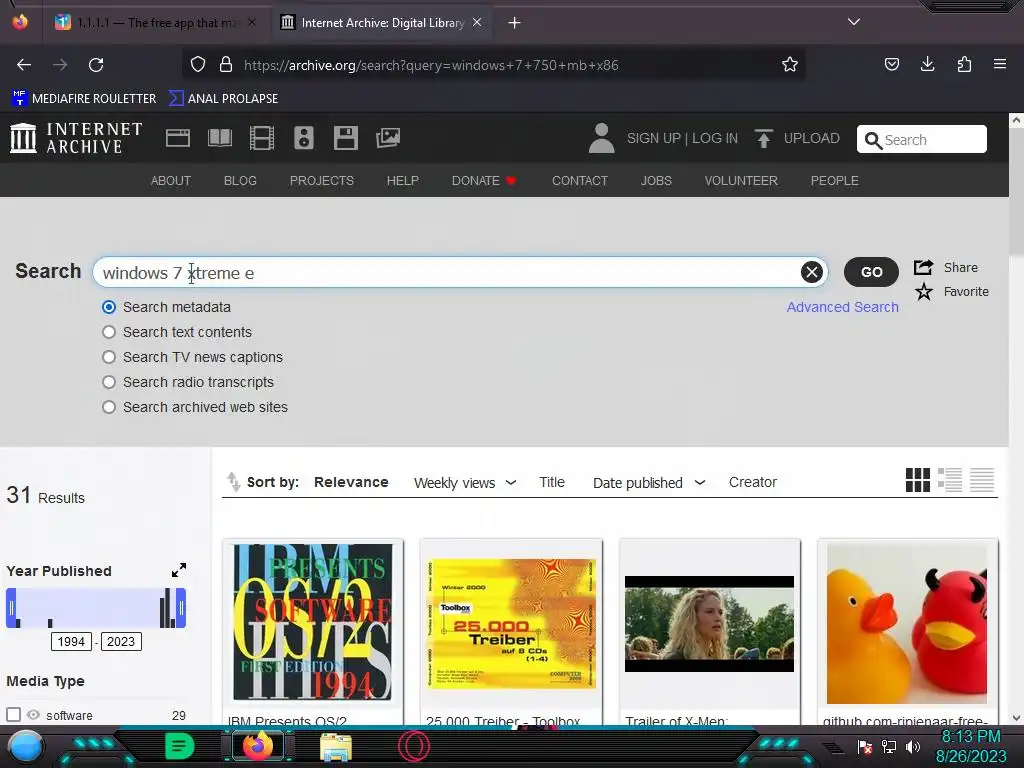Click LOG IN link

[714, 138]
